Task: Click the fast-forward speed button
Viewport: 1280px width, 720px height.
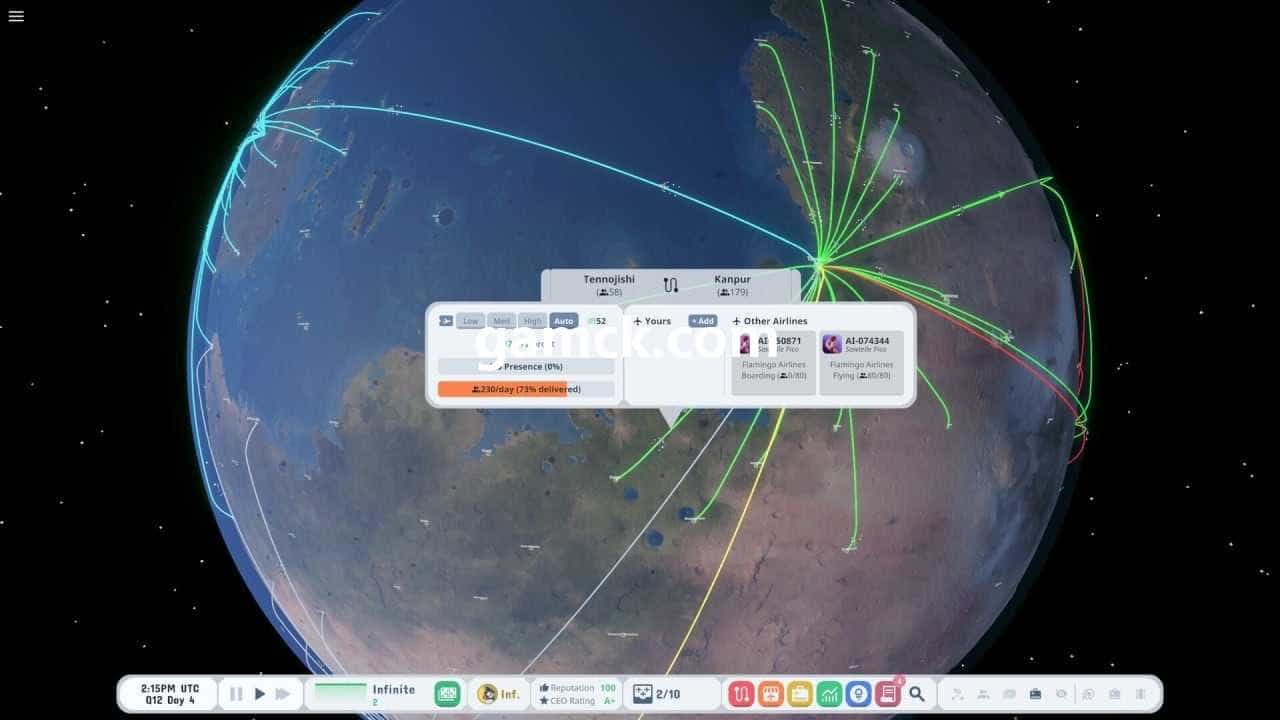Action: click(283, 694)
